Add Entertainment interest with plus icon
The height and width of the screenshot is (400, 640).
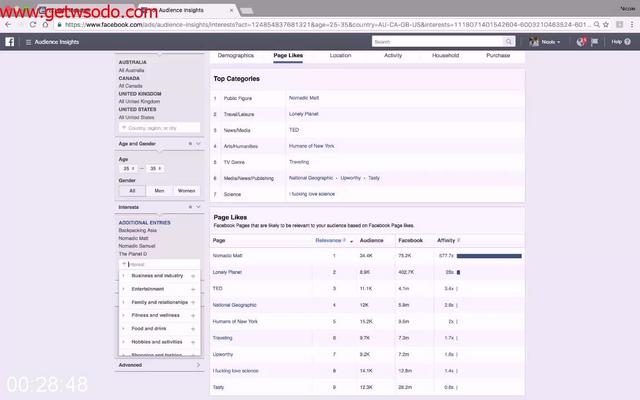pyautogui.click(x=193, y=289)
